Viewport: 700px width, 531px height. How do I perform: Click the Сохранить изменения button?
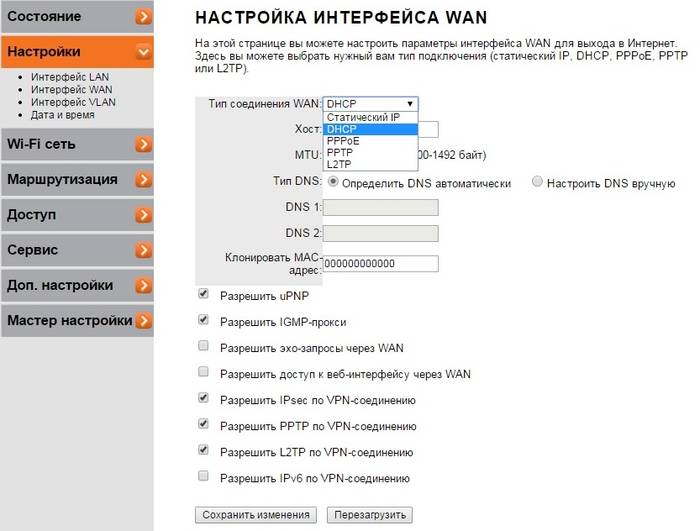[x=255, y=515]
